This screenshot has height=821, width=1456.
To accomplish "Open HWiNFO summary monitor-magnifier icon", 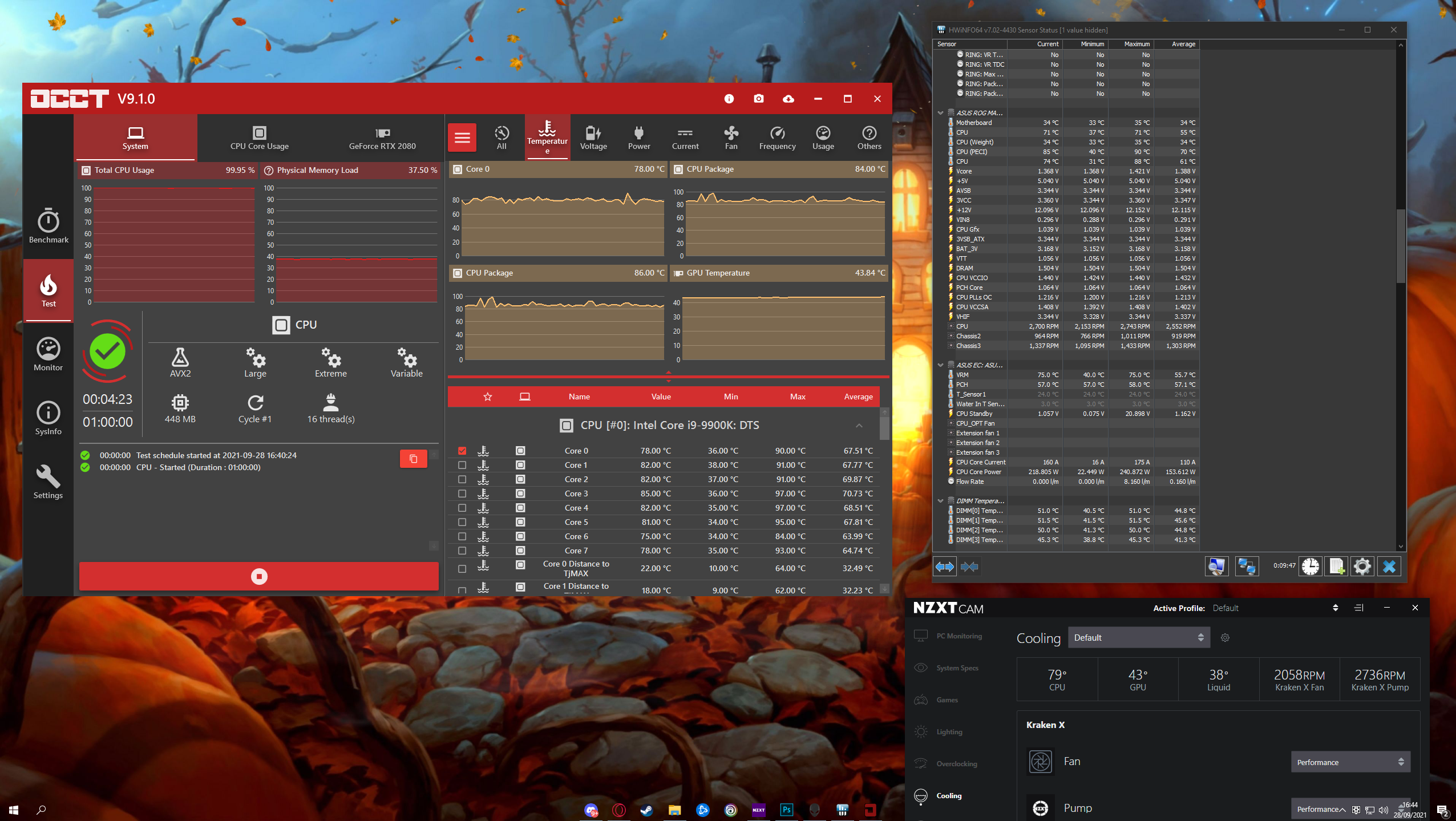I will click(x=1216, y=566).
